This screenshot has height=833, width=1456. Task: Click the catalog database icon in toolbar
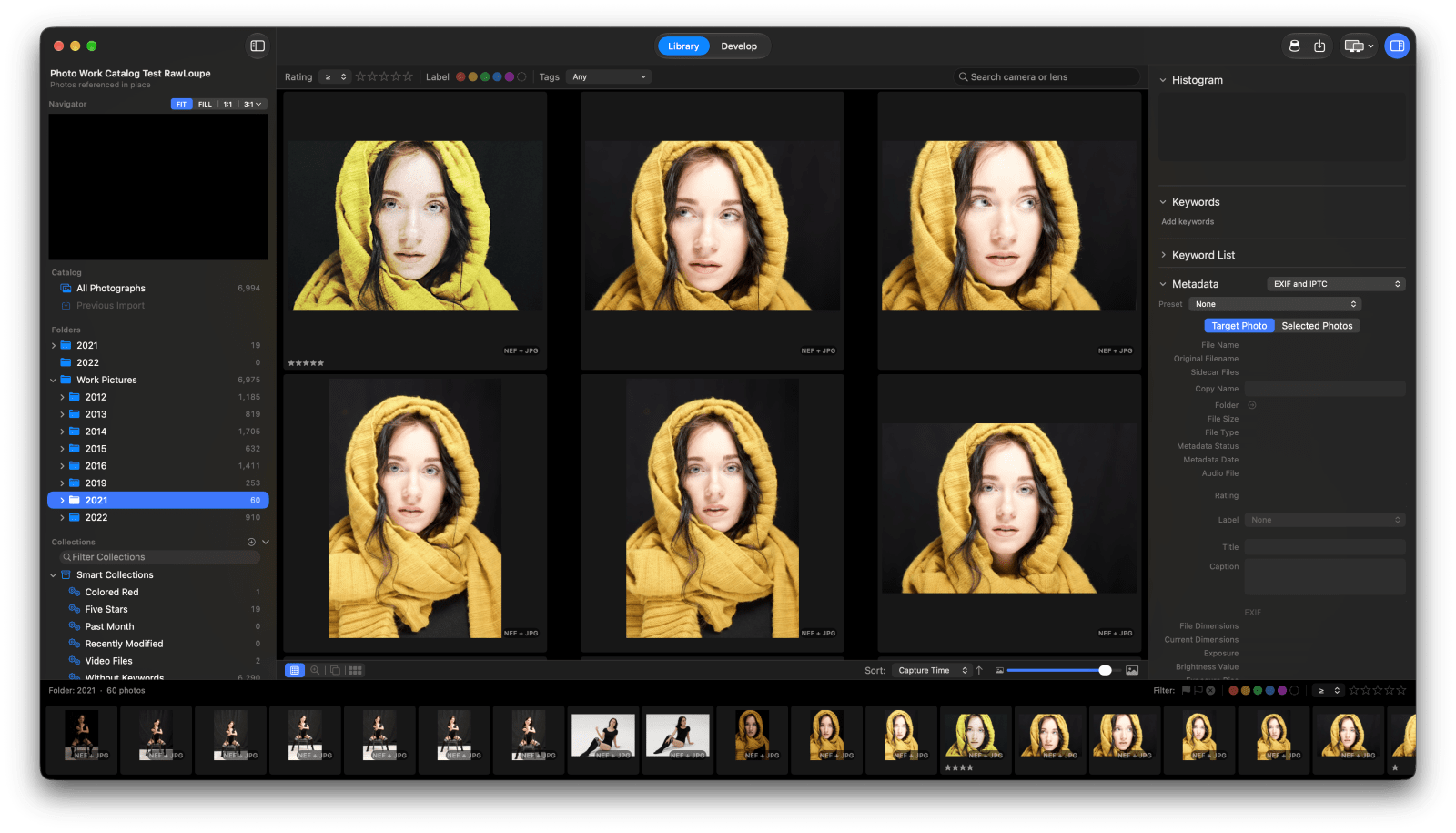click(1294, 46)
